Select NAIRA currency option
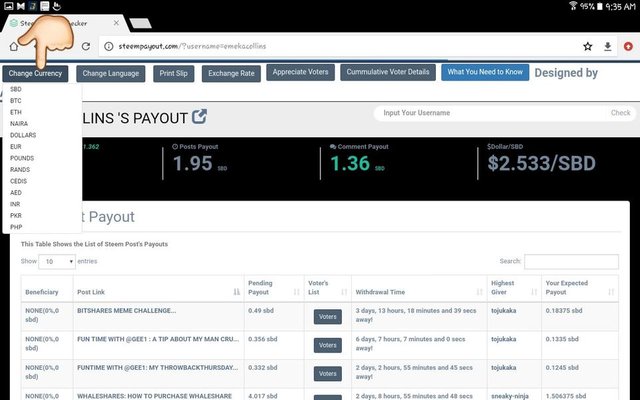Viewport: 640px width, 400px height. [19, 123]
